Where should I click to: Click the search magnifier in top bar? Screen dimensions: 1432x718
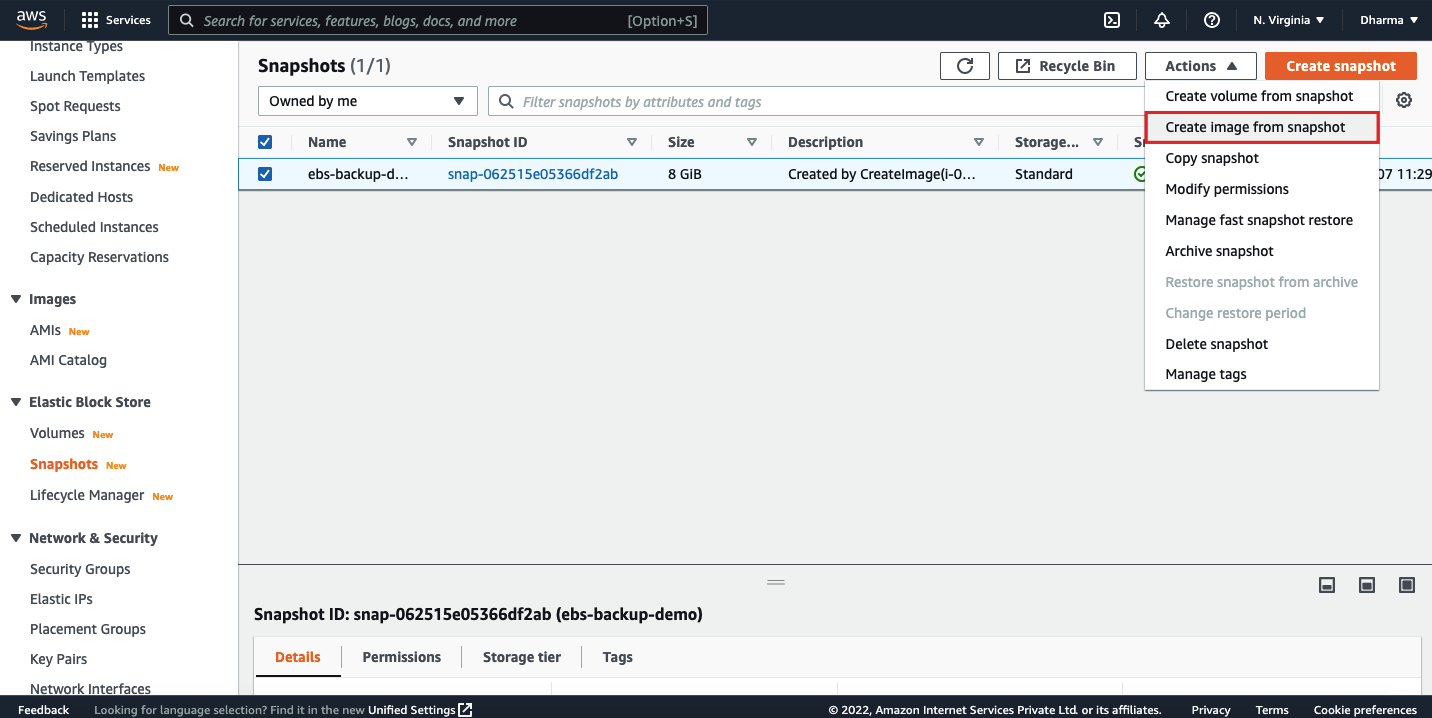[187, 20]
